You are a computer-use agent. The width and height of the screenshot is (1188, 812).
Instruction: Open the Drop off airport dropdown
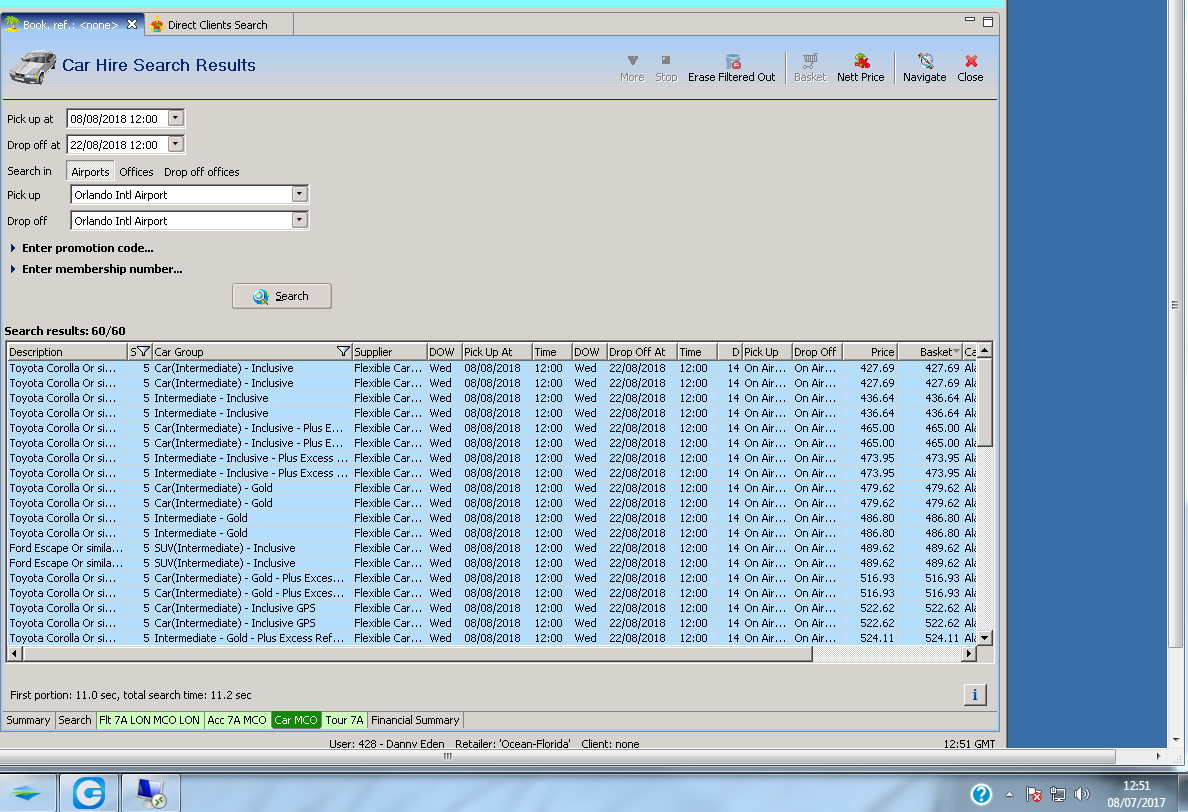[299, 220]
